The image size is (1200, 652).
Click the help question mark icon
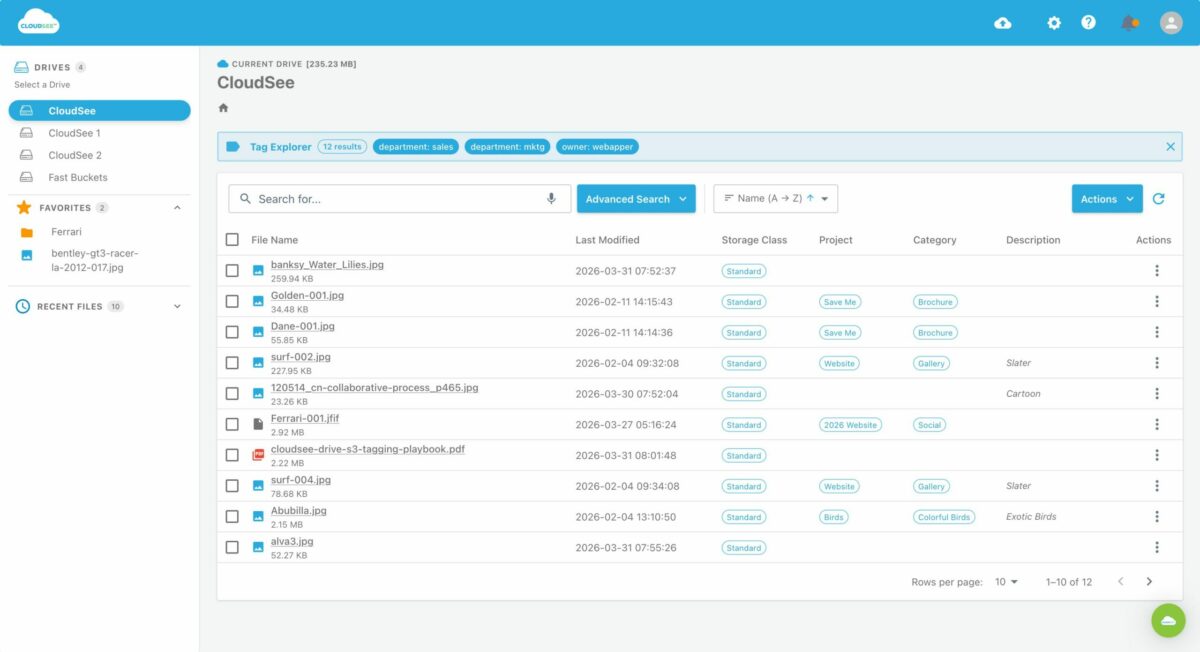pyautogui.click(x=1088, y=21)
